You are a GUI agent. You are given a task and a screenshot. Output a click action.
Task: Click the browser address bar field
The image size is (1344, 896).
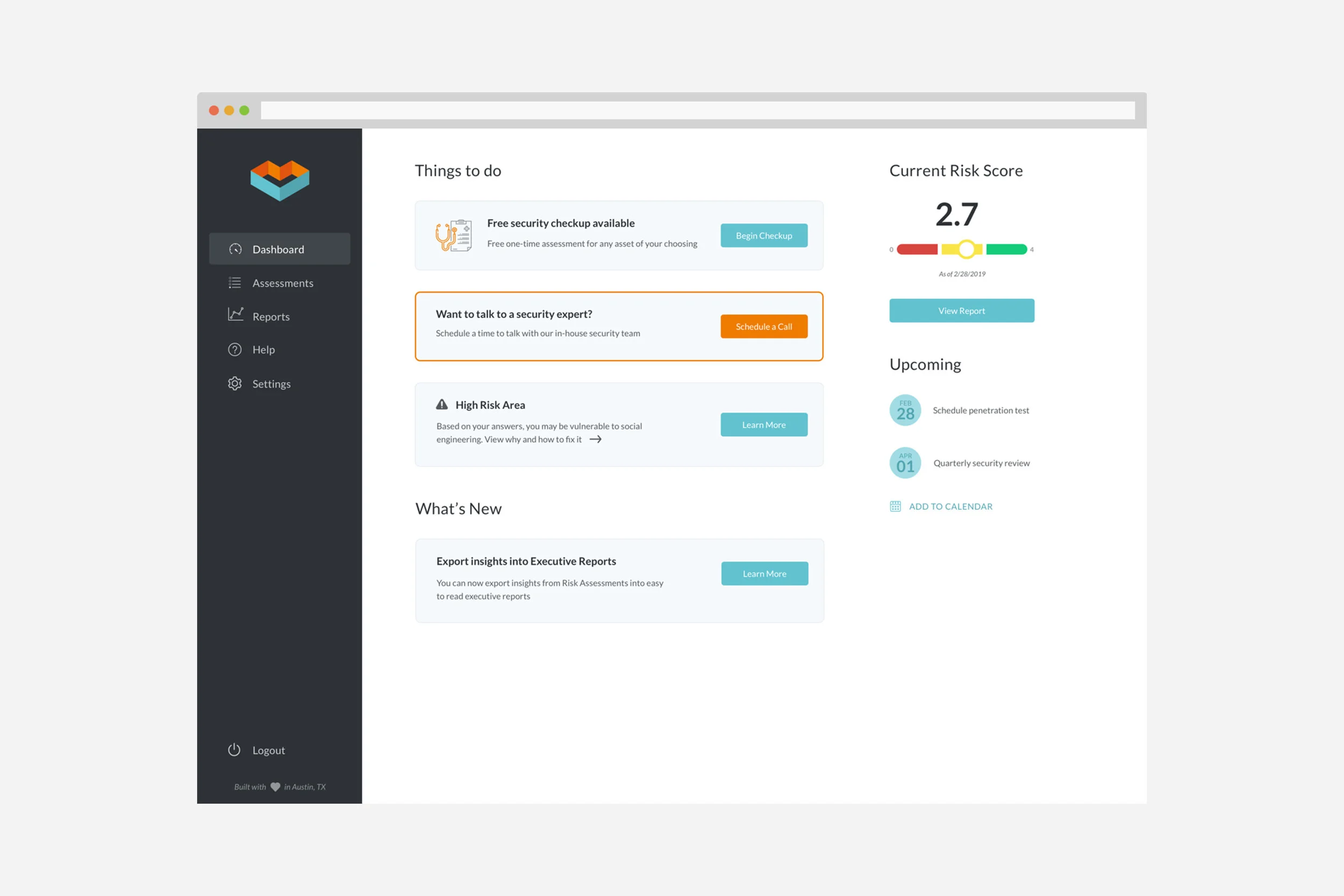tap(698, 110)
